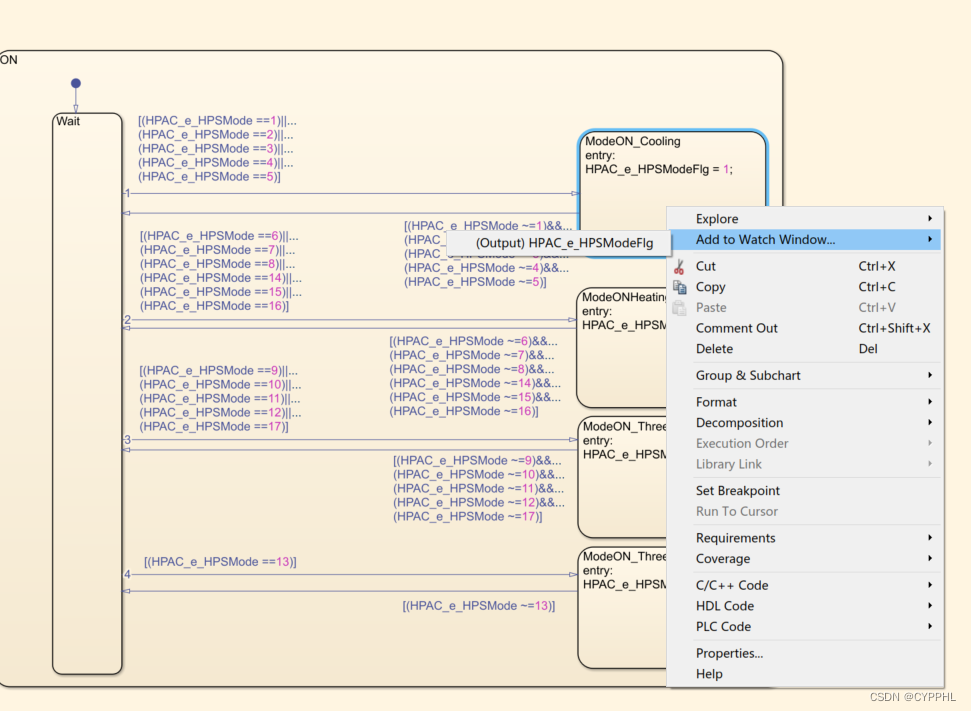The width and height of the screenshot is (971, 711).
Task: Open Group & Subchart submenu
Action: point(804,375)
